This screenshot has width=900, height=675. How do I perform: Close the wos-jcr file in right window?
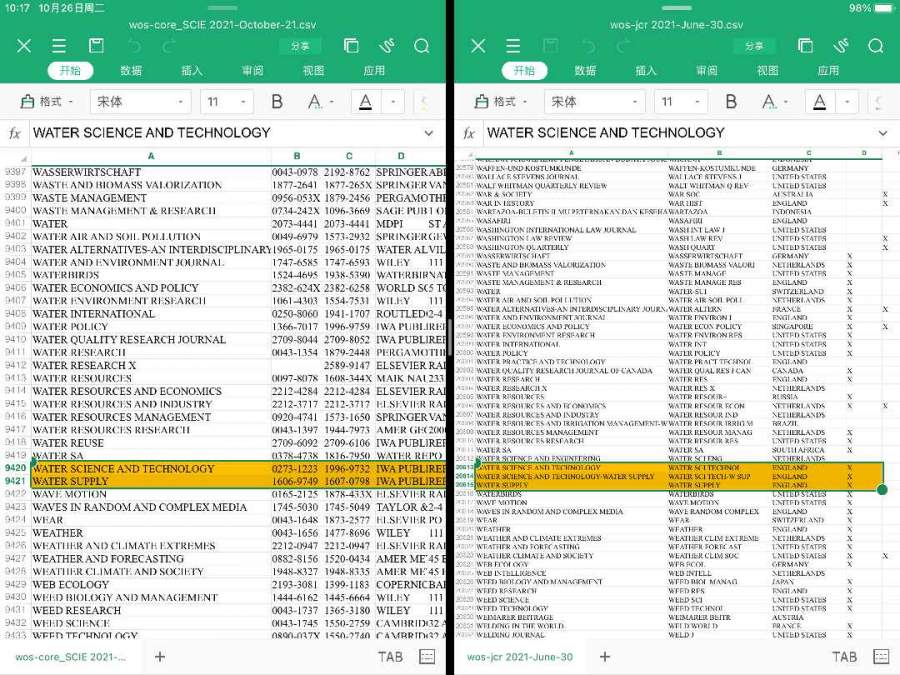click(x=478, y=46)
